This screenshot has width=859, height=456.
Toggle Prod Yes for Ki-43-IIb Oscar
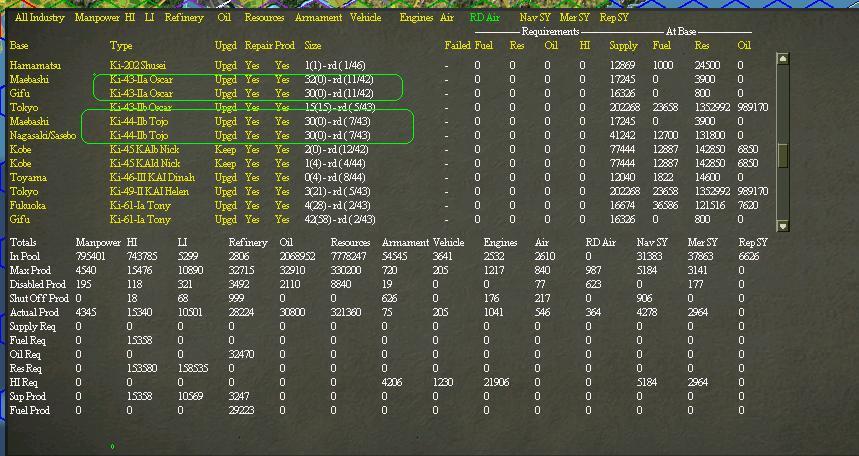click(282, 107)
